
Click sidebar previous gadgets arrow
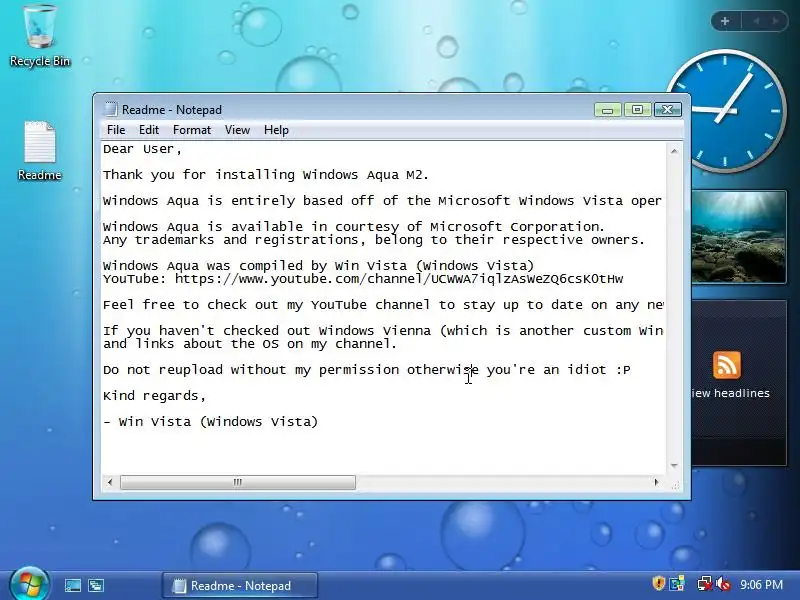(x=757, y=21)
